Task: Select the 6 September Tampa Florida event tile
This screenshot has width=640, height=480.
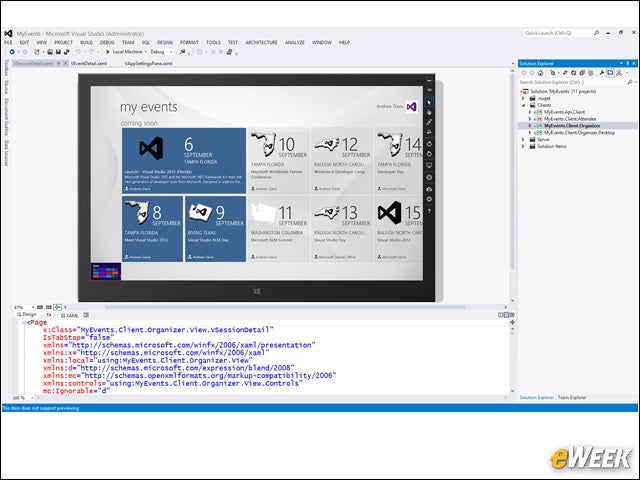Action: point(184,160)
